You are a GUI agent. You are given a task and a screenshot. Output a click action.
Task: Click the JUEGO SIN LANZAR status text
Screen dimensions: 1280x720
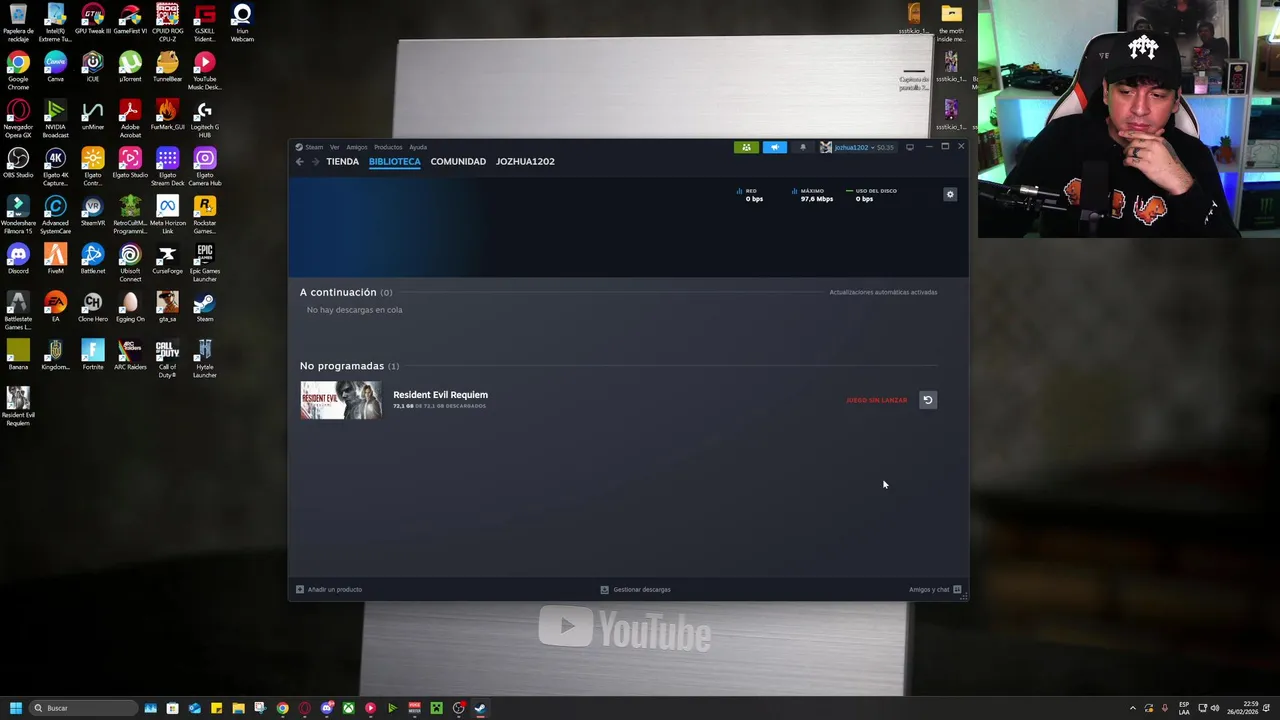[x=876, y=400]
